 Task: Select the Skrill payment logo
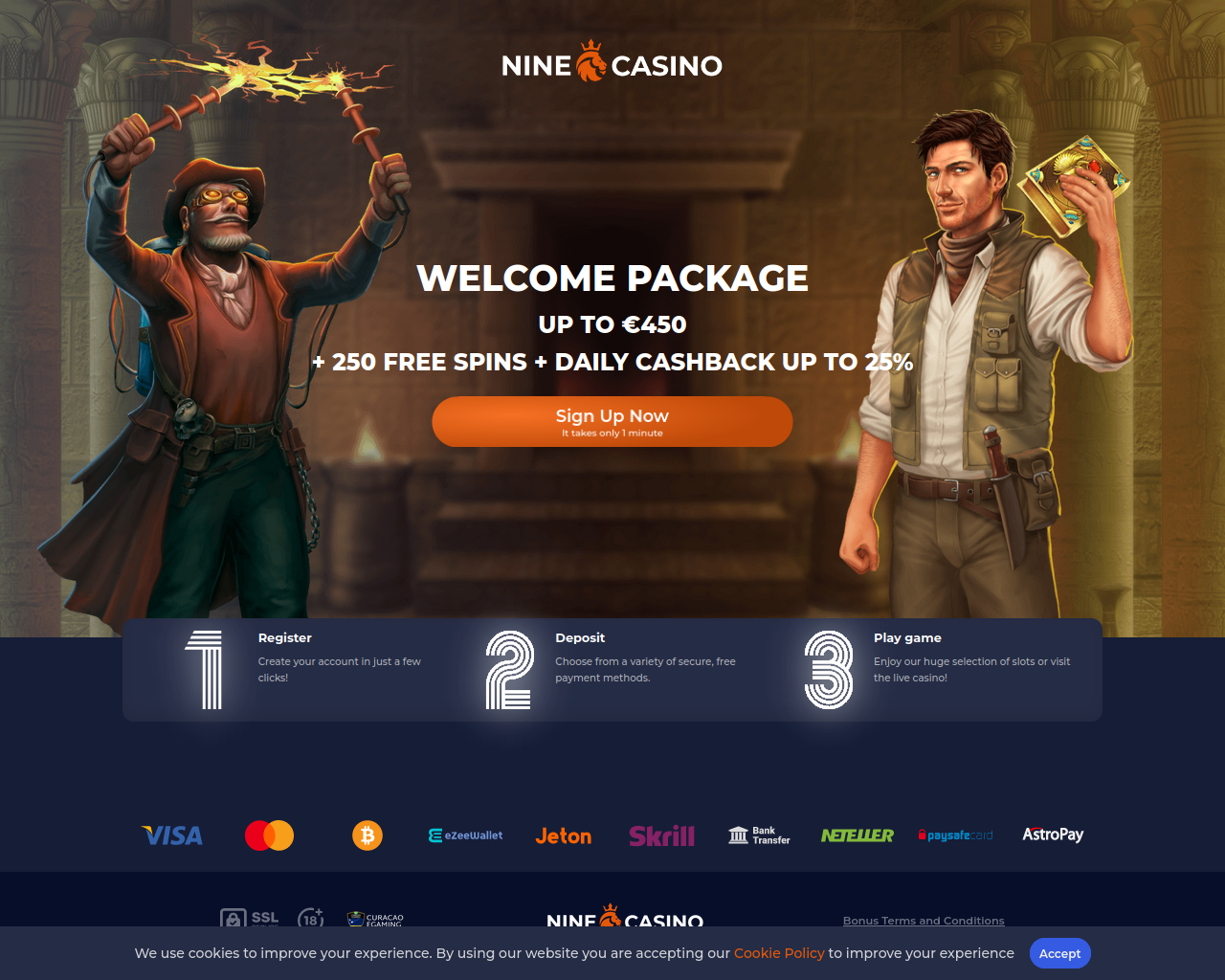(x=661, y=835)
